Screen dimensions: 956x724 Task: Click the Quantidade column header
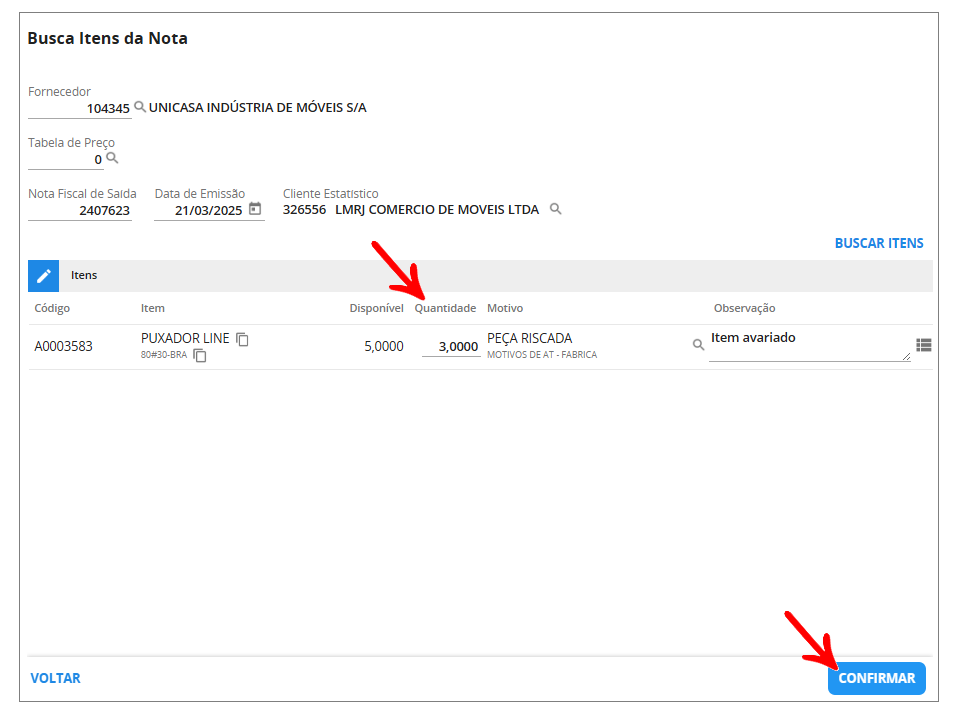click(445, 308)
